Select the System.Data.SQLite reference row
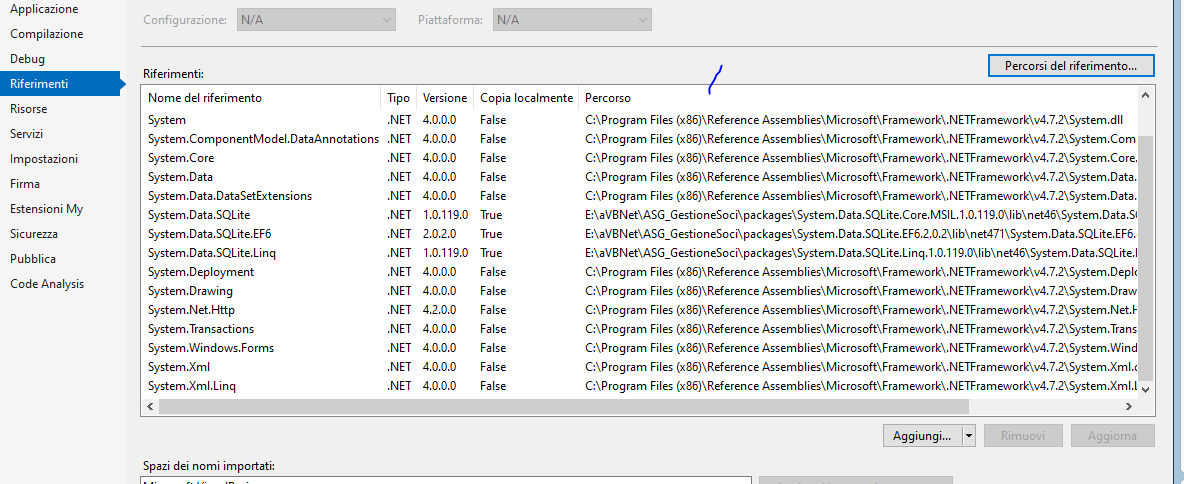This screenshot has height=484, width=1184. 196,215
